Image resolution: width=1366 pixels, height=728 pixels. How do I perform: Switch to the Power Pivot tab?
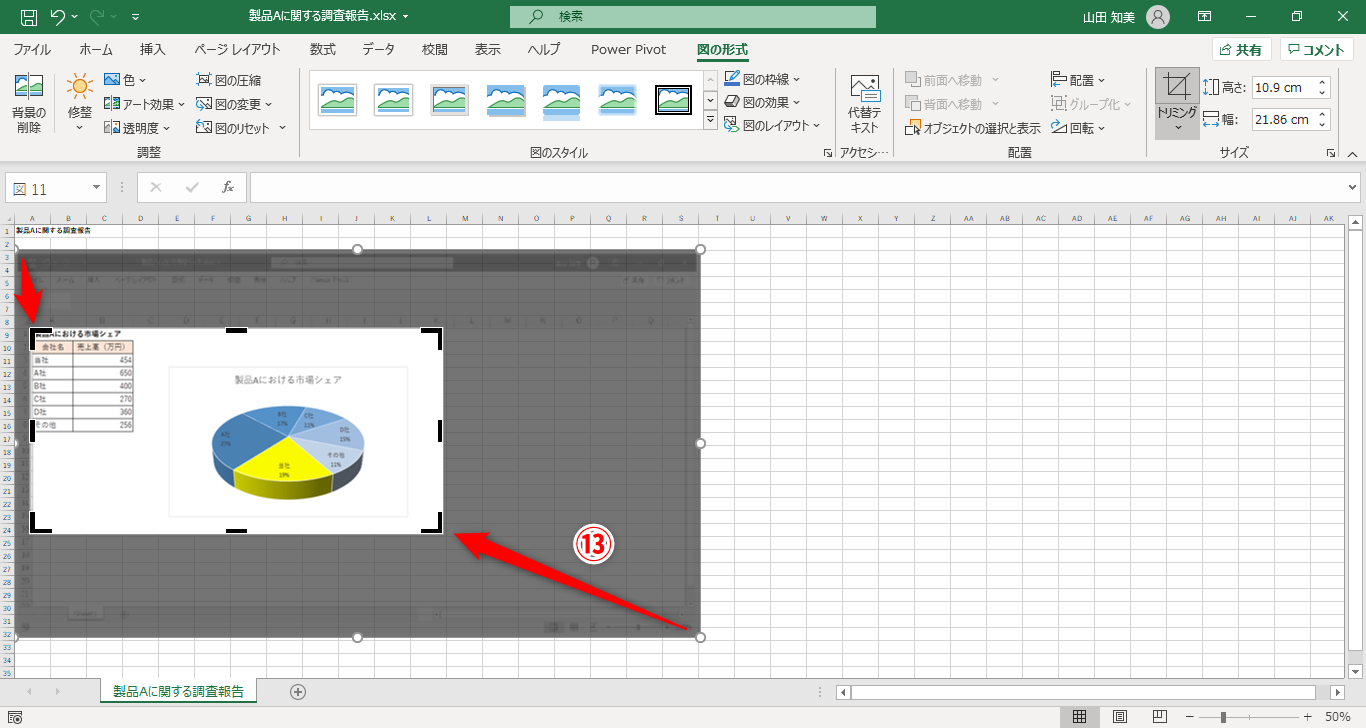[x=628, y=50]
